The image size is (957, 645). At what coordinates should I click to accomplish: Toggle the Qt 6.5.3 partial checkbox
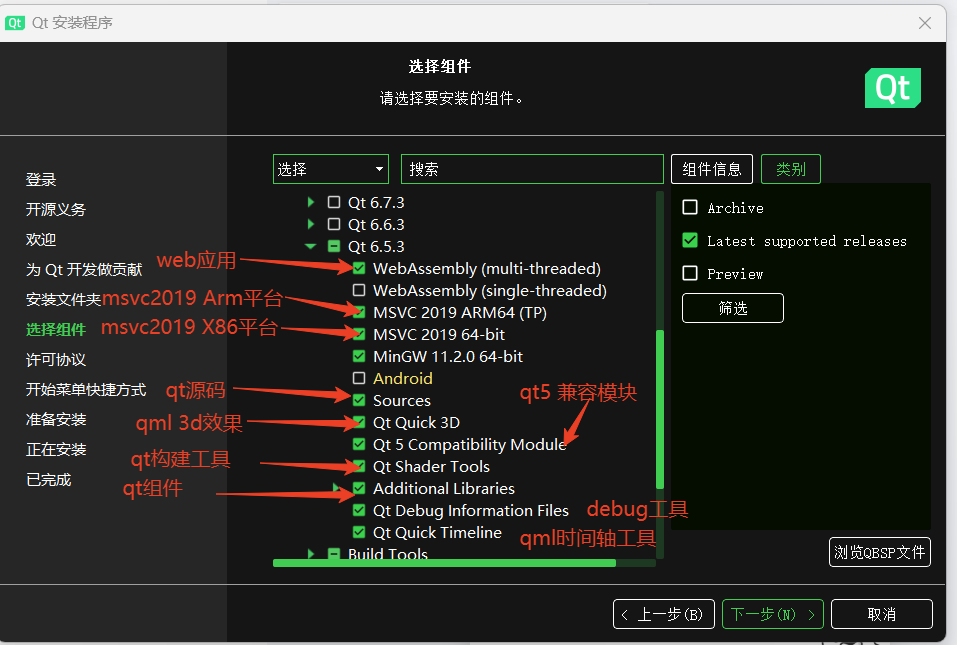click(x=334, y=246)
